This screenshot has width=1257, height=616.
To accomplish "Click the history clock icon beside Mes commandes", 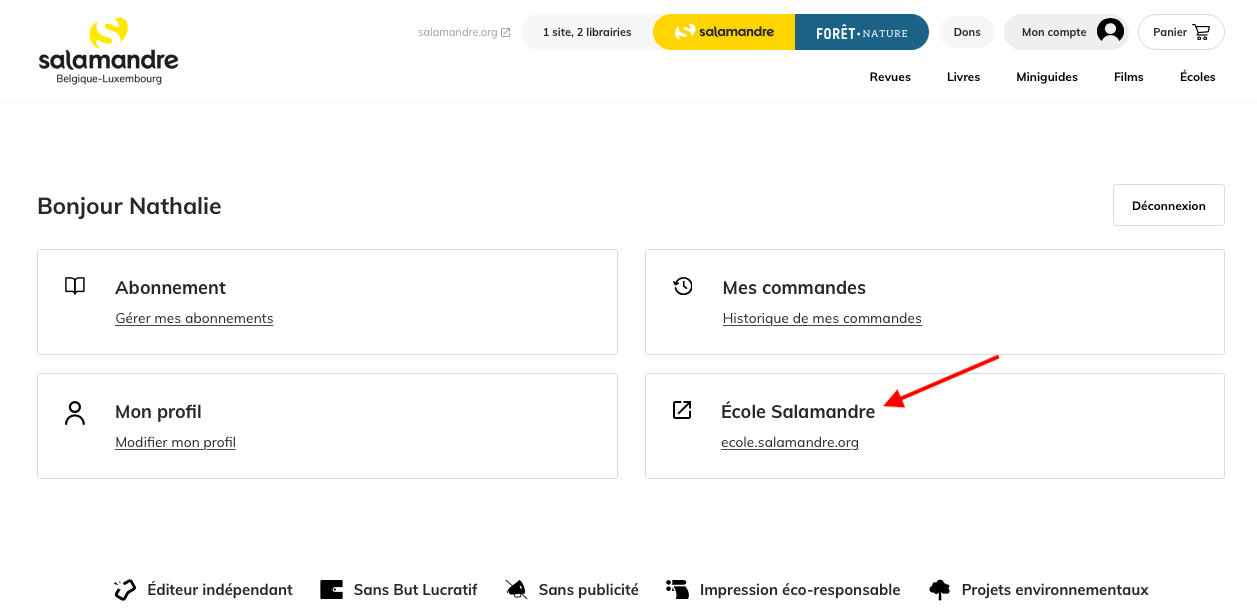I will [683, 286].
